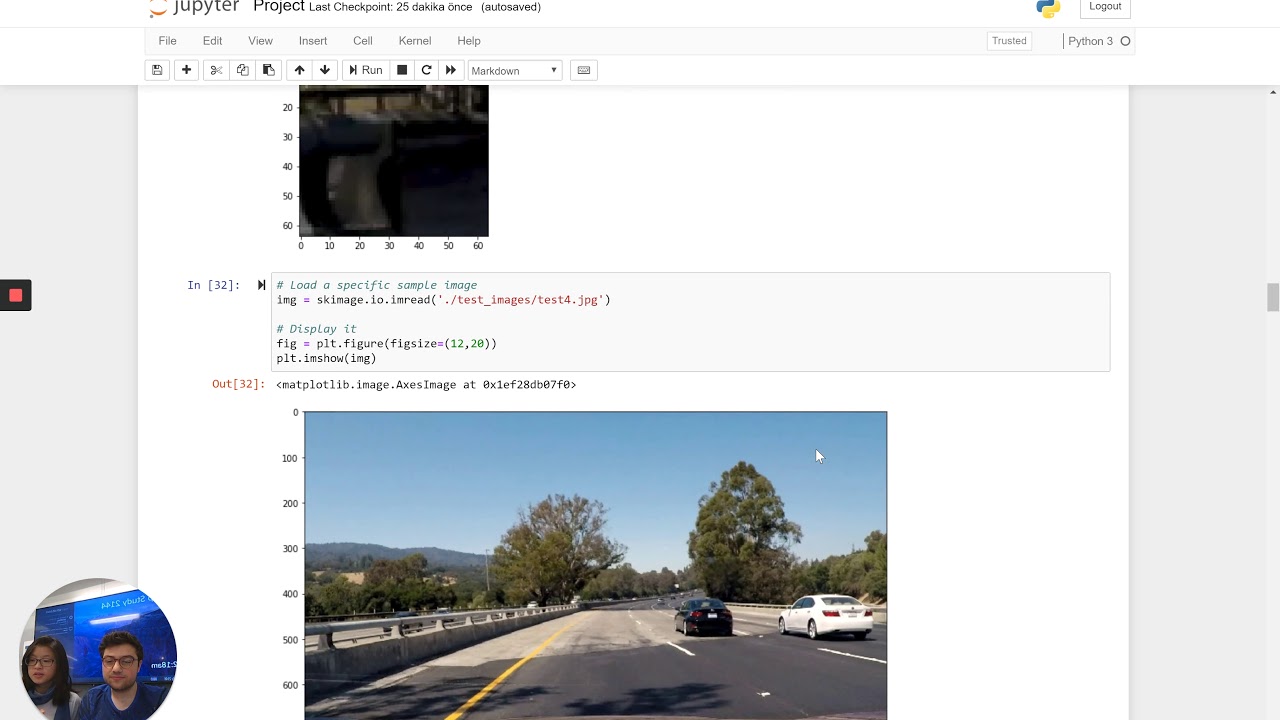Move selected cell up arrow
The width and height of the screenshot is (1280, 720).
pos(299,70)
